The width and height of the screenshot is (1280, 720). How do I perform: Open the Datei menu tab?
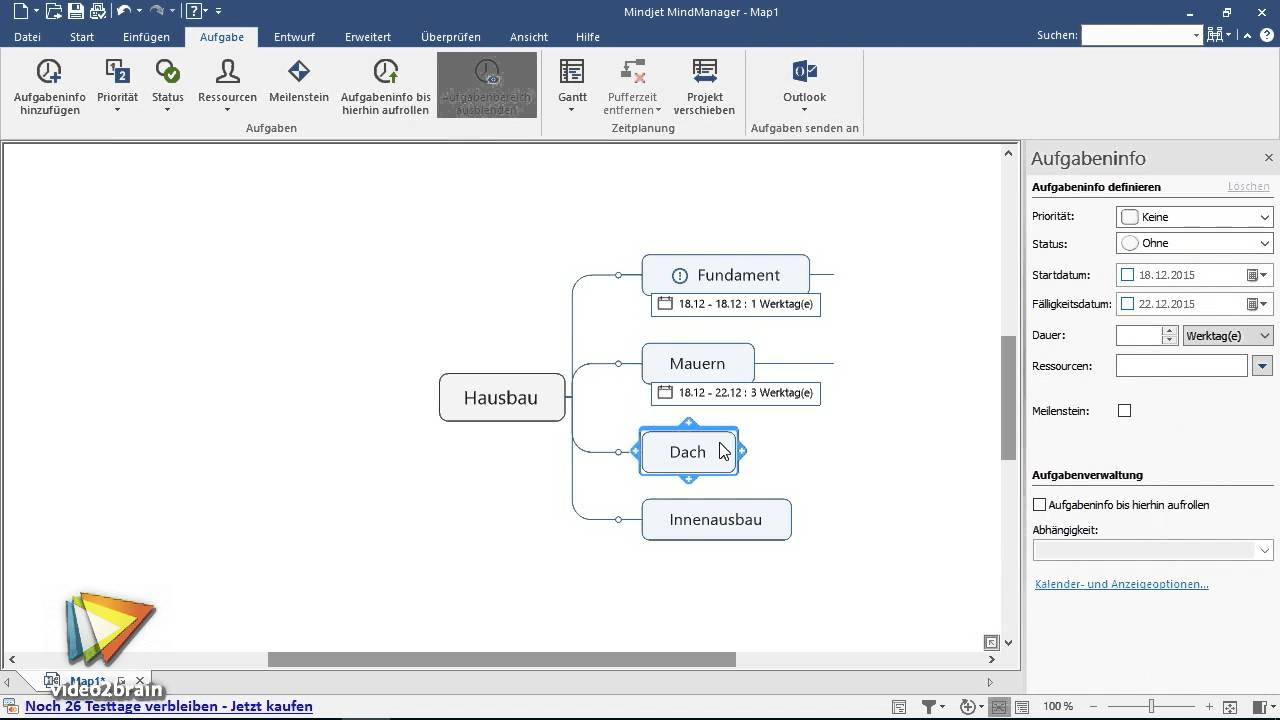point(27,37)
